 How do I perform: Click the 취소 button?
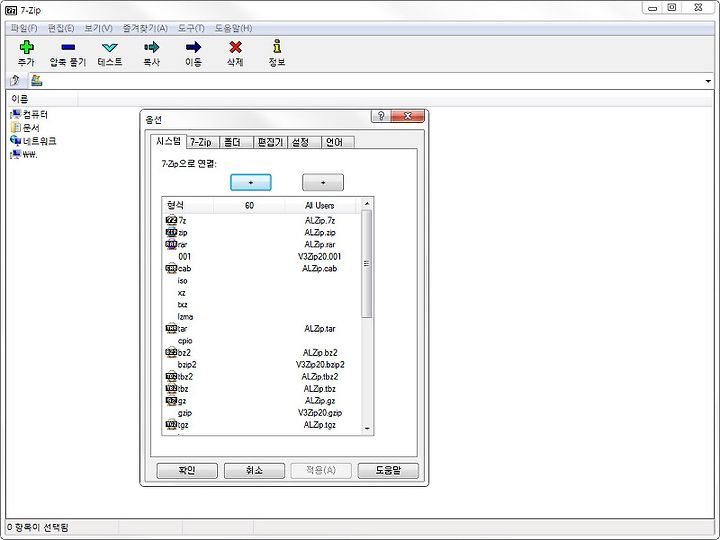254,470
